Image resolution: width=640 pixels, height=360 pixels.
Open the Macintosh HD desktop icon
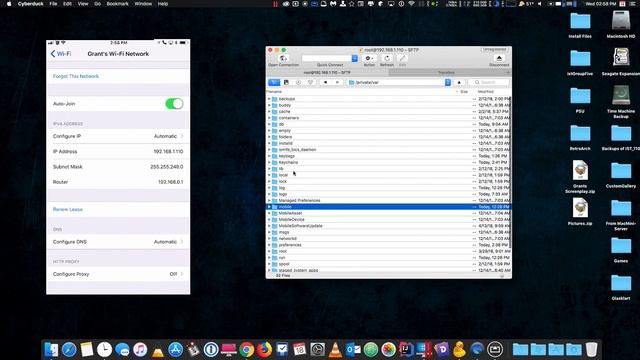621,25
